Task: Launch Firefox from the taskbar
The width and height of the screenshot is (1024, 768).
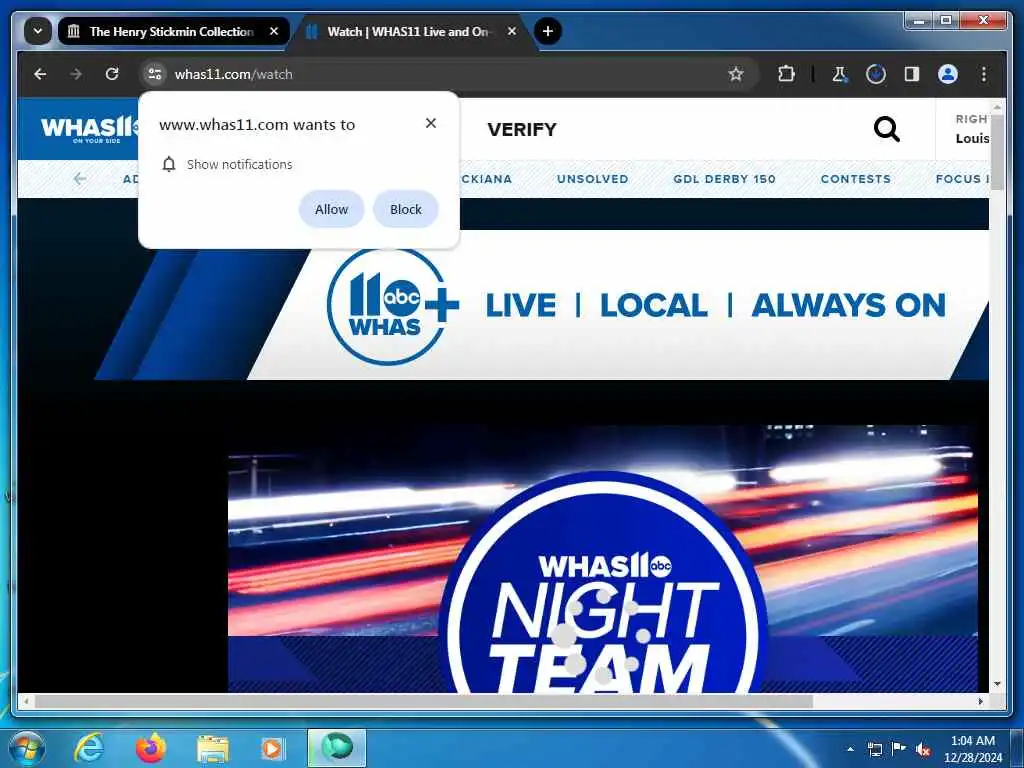Action: pyautogui.click(x=151, y=748)
